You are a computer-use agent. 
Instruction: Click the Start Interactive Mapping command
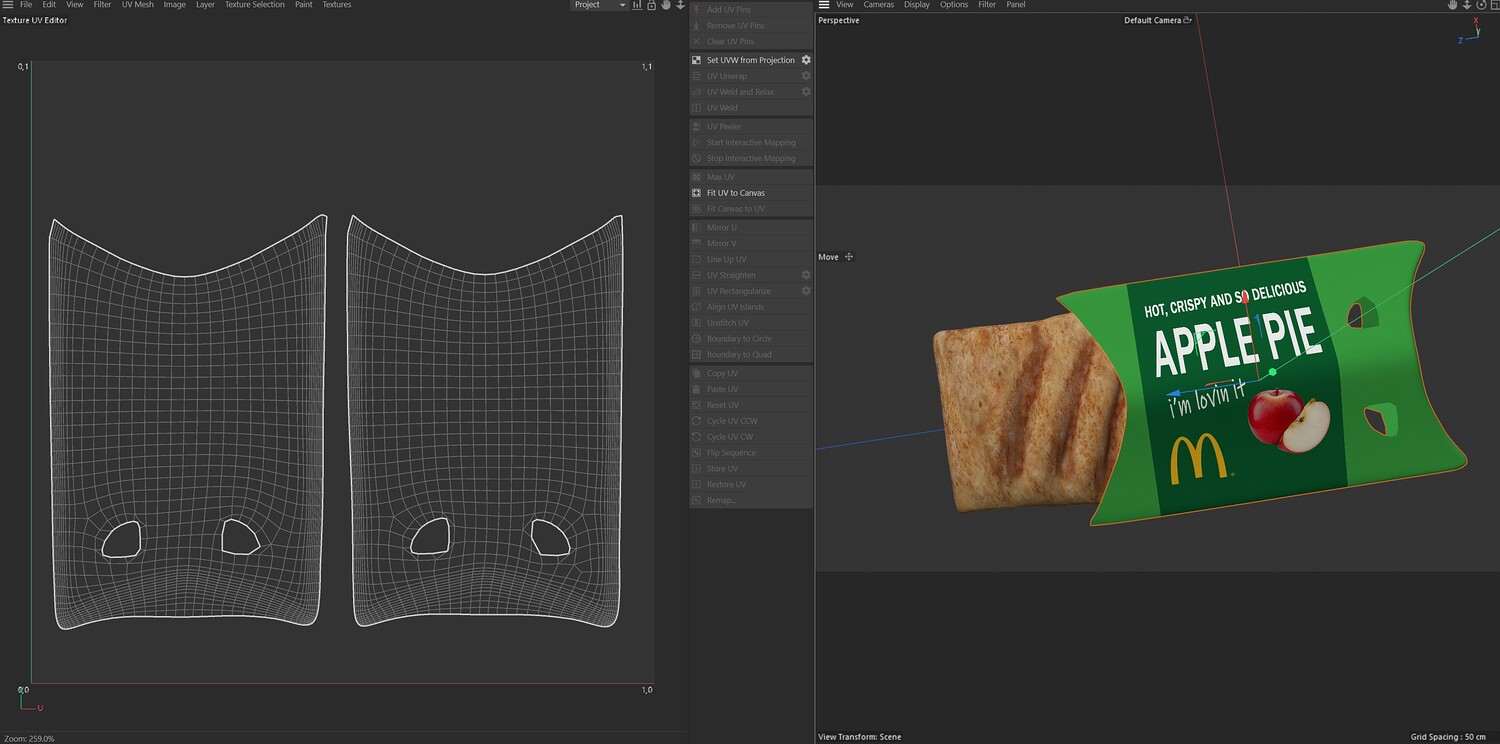tap(751, 143)
